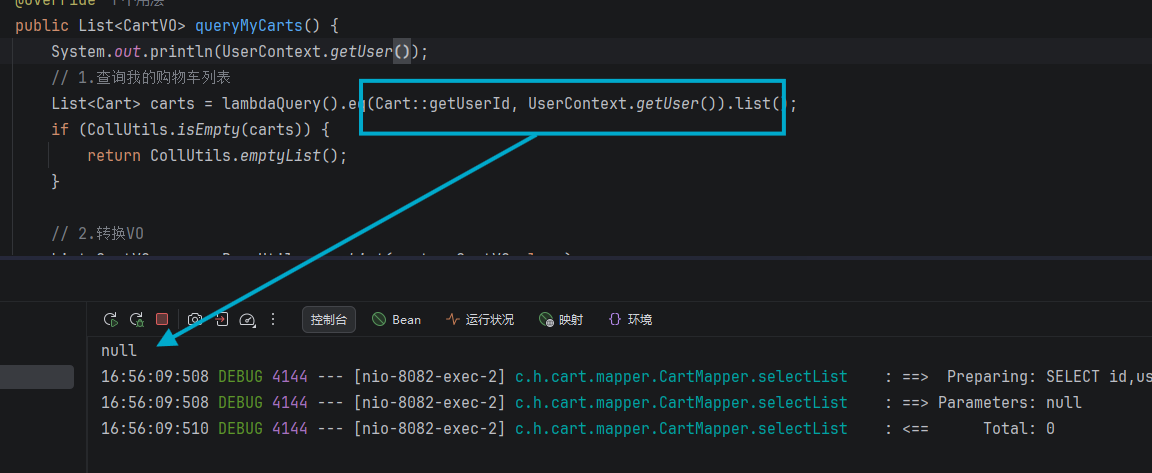Select the highlighted item in left panel
Viewport: 1152px width, 473px height.
pos(37,377)
